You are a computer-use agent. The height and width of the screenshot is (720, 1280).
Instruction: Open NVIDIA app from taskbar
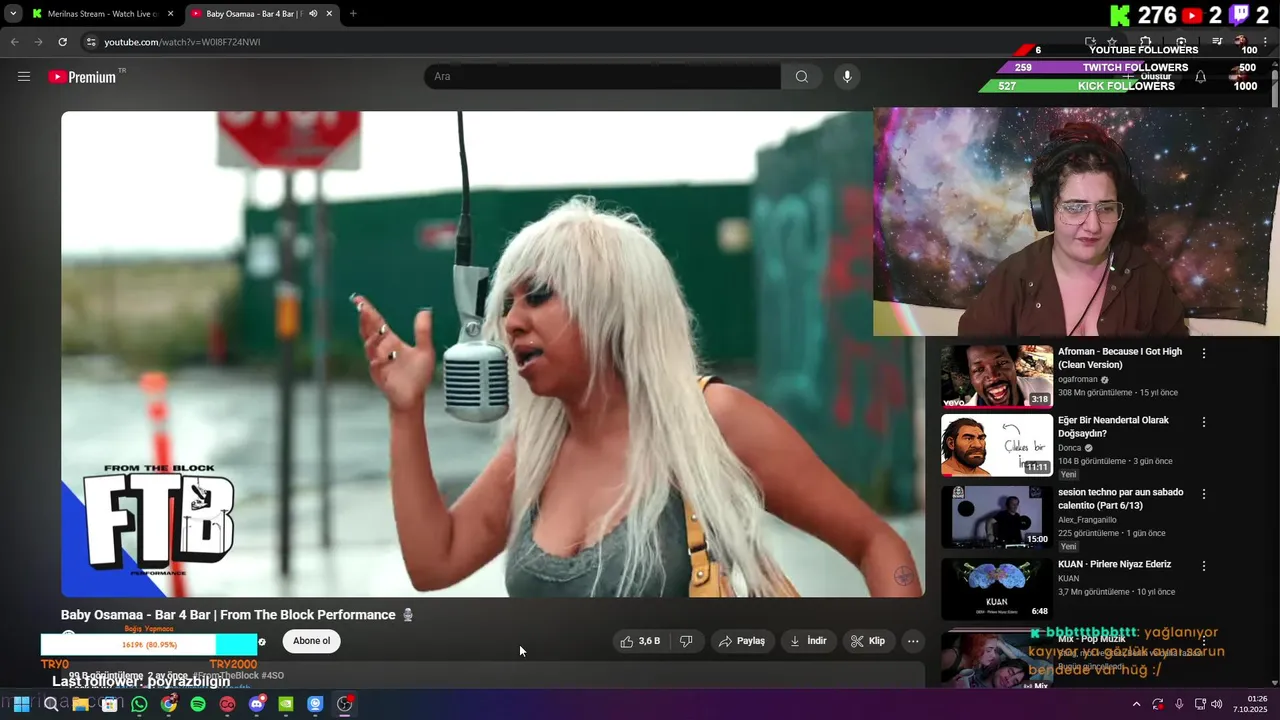point(286,704)
